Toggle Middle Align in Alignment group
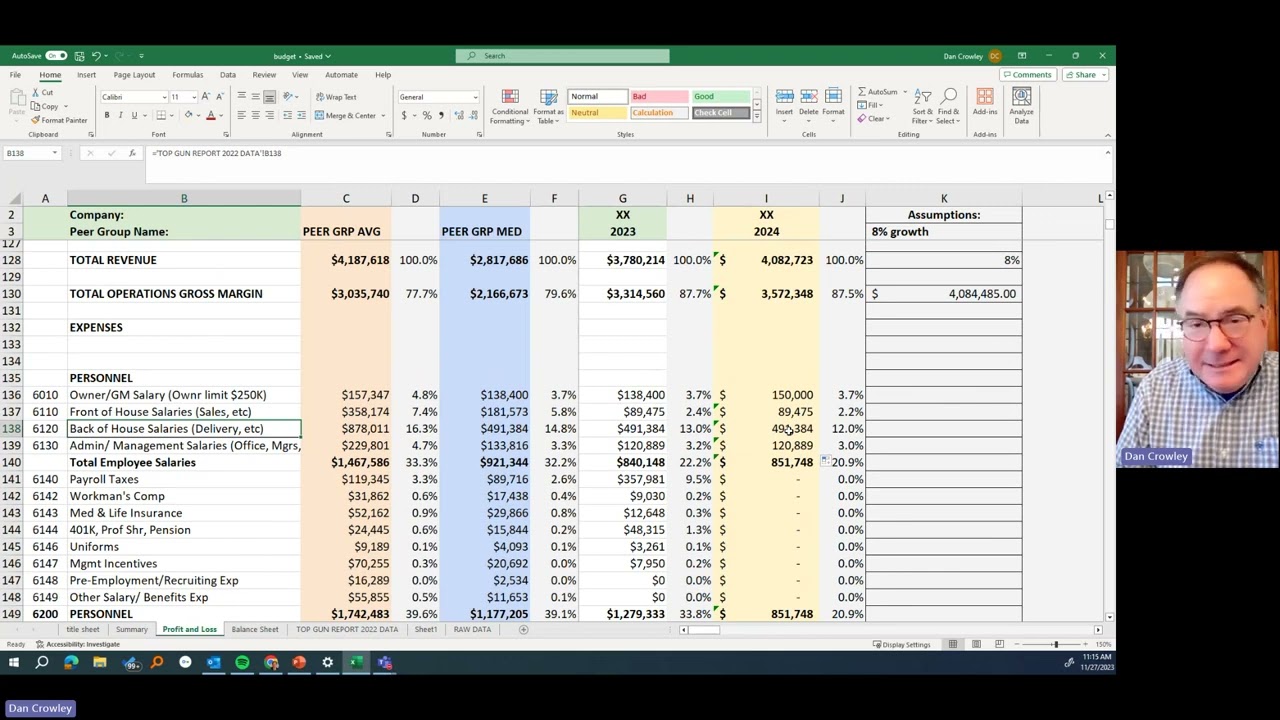This screenshot has width=1280, height=720. point(255,97)
